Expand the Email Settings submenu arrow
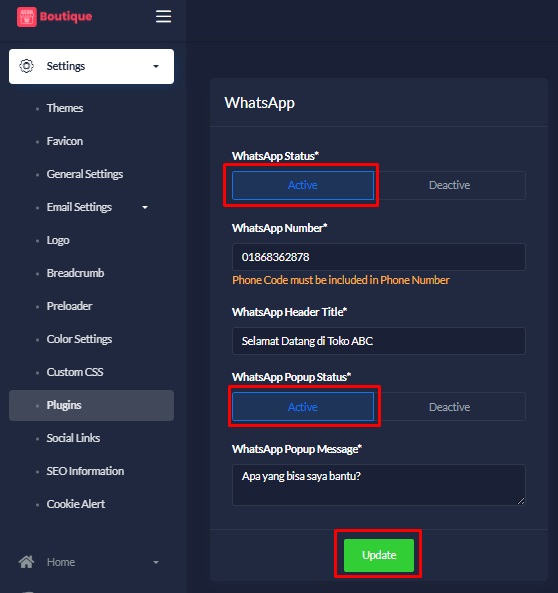 (145, 207)
